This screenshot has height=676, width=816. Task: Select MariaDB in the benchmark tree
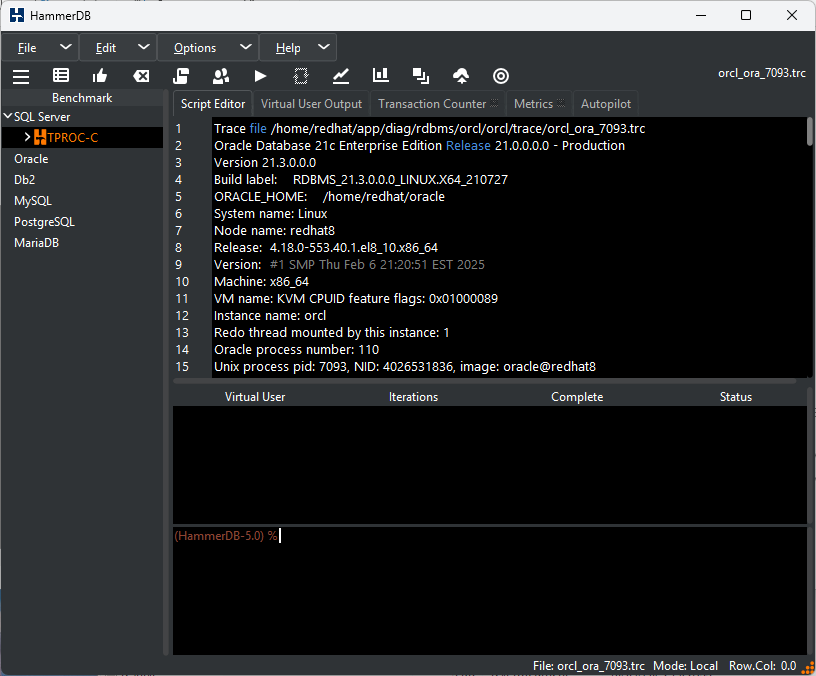pos(36,243)
